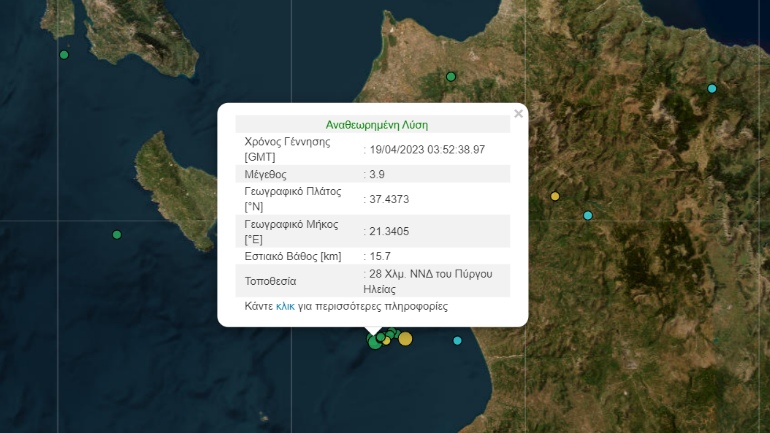
Task: Click the location text '28 Χλμ. ΝΝΔ του Πύργου Ηλείας'
Action: pos(428,281)
